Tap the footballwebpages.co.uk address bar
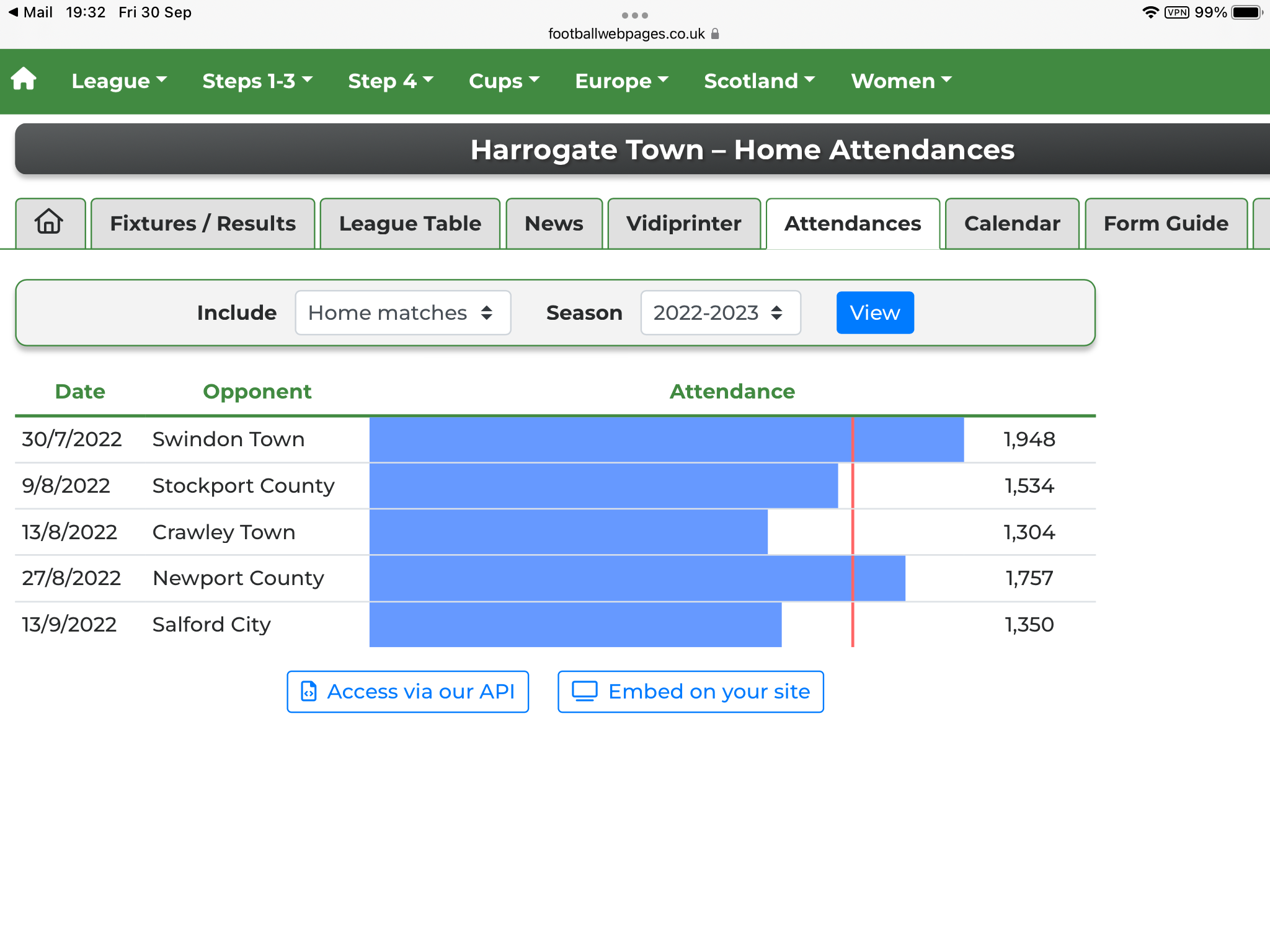1270x952 pixels. (634, 33)
